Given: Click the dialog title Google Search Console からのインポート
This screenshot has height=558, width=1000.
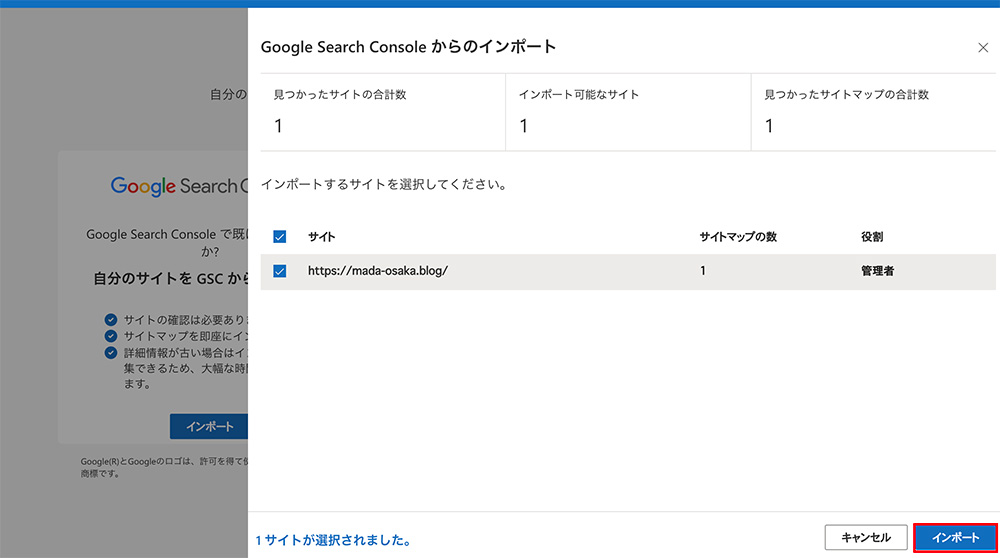Looking at the screenshot, I should 408,47.
